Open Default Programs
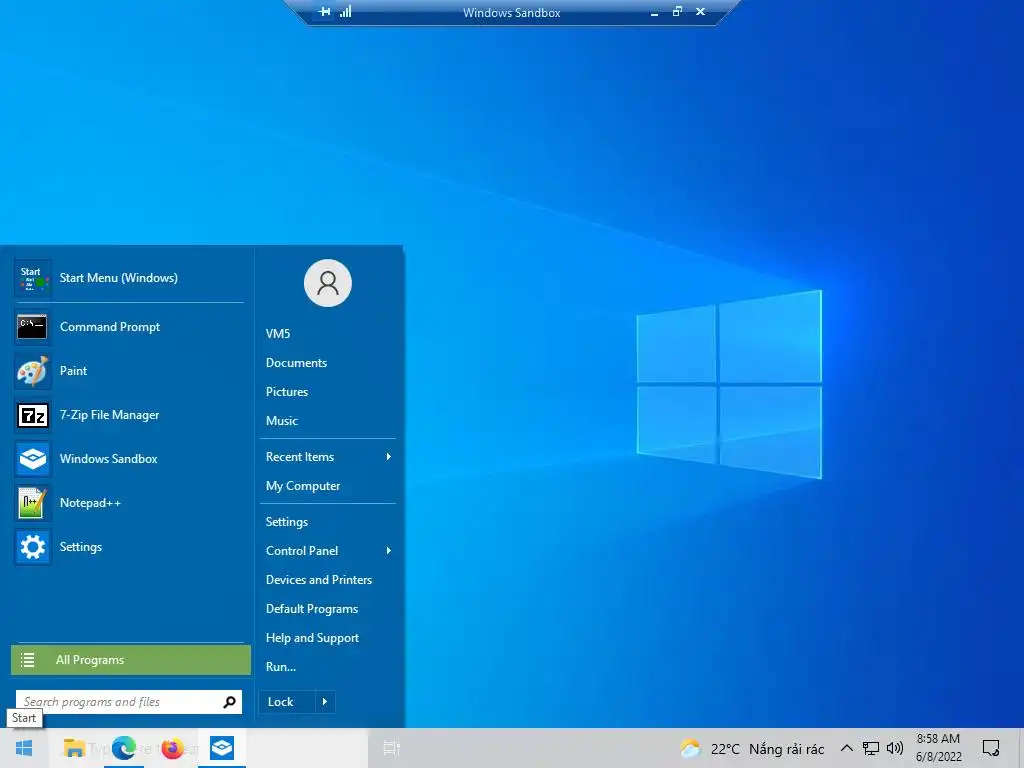This screenshot has height=768, width=1024. tap(312, 609)
